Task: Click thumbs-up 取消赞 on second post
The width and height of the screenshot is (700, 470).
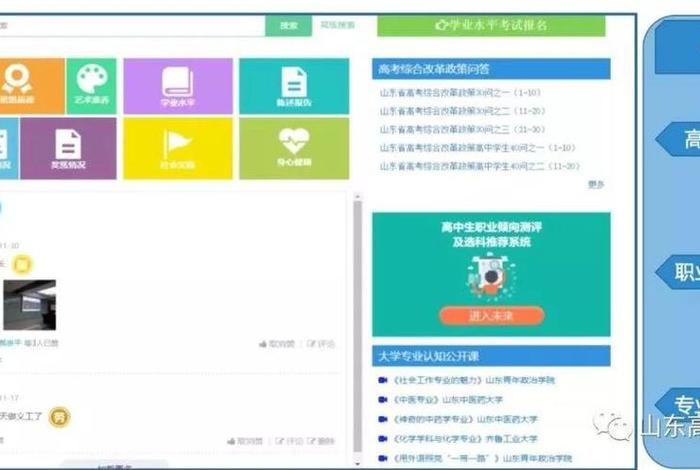Action: coord(245,441)
